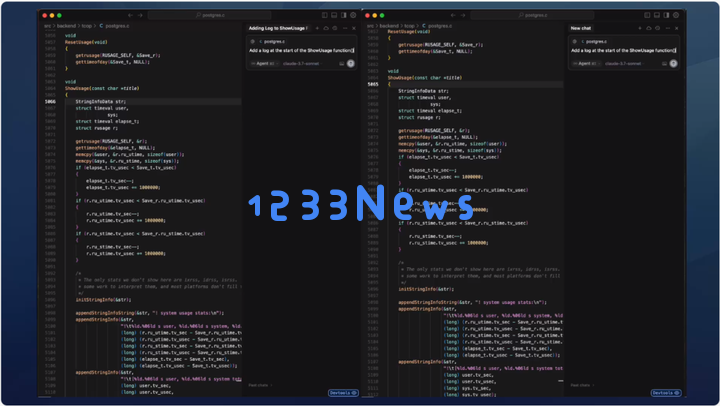720x406 pixels.
Task: Open cloud icon in right chat header
Action: click(649, 28)
